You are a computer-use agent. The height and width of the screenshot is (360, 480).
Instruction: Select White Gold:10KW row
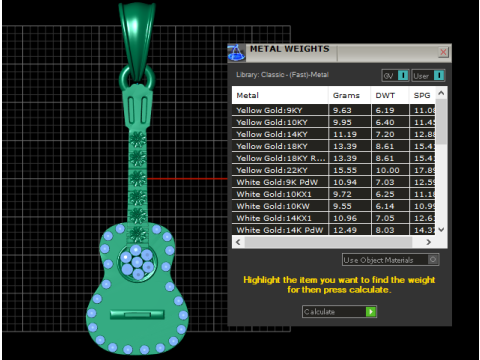[334, 206]
